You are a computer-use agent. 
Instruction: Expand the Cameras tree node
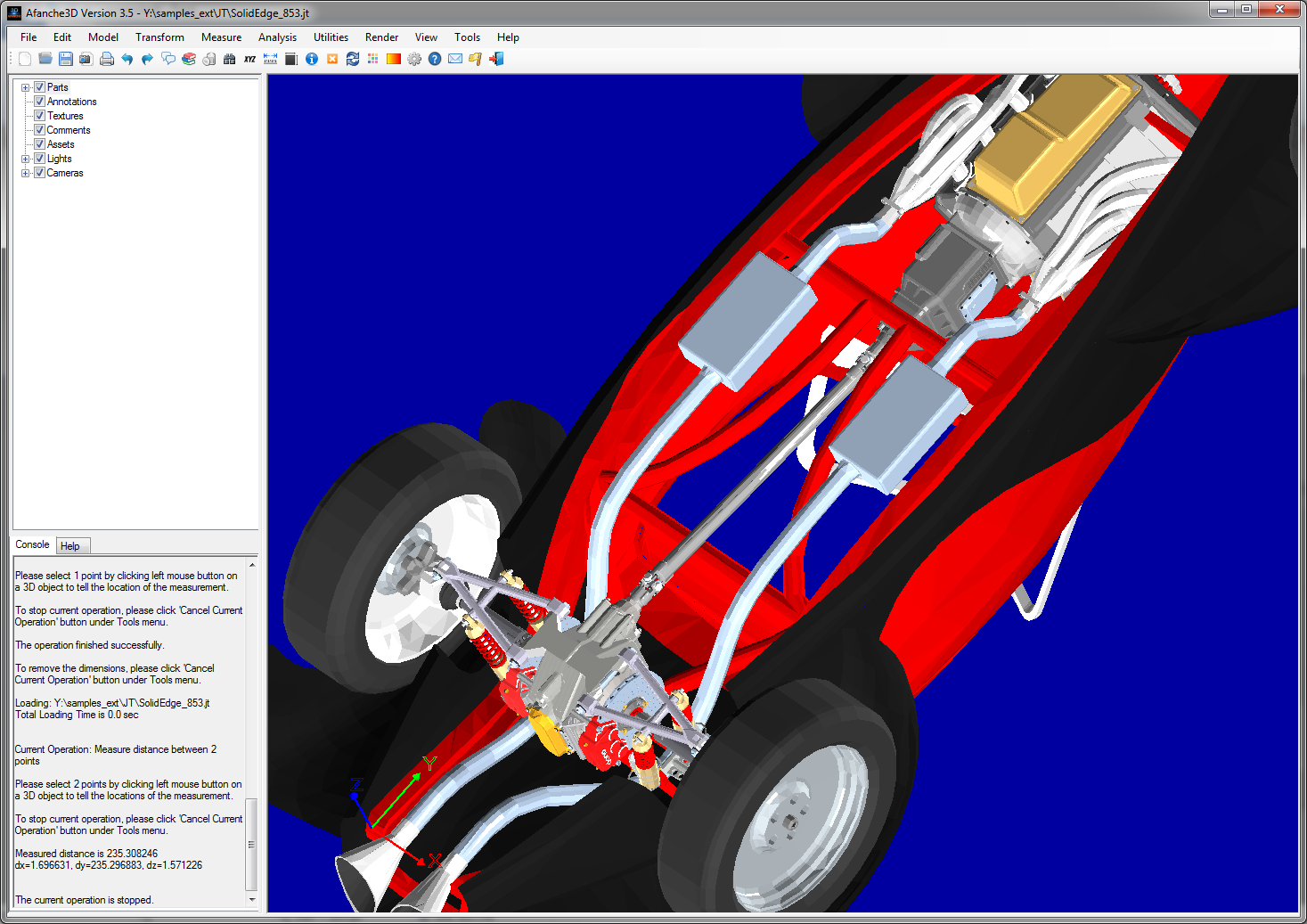click(x=25, y=173)
